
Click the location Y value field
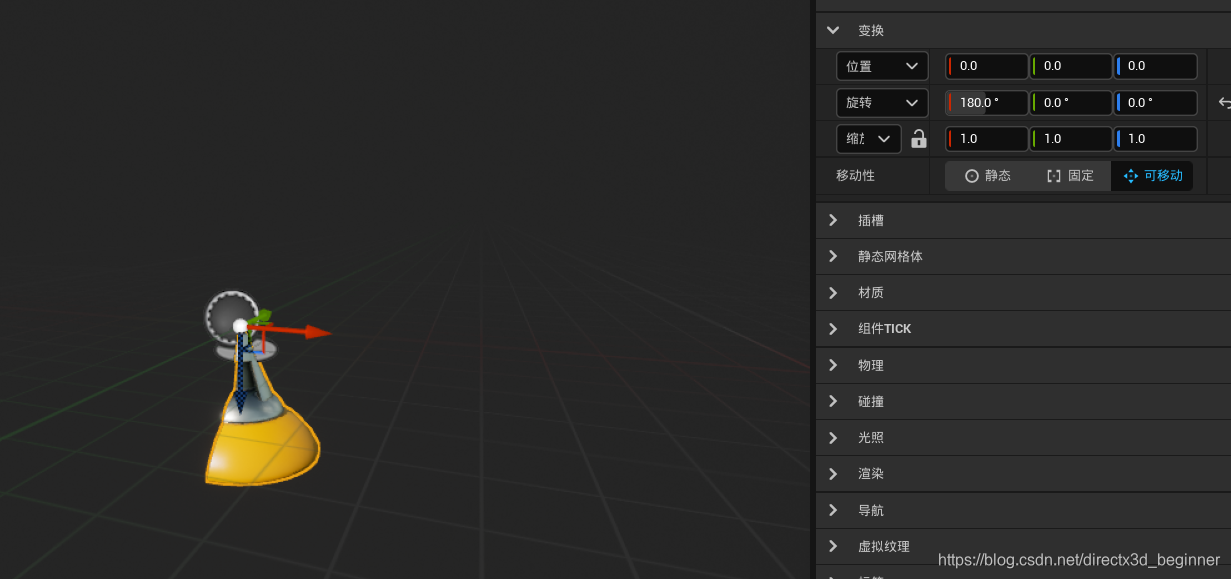point(1071,66)
